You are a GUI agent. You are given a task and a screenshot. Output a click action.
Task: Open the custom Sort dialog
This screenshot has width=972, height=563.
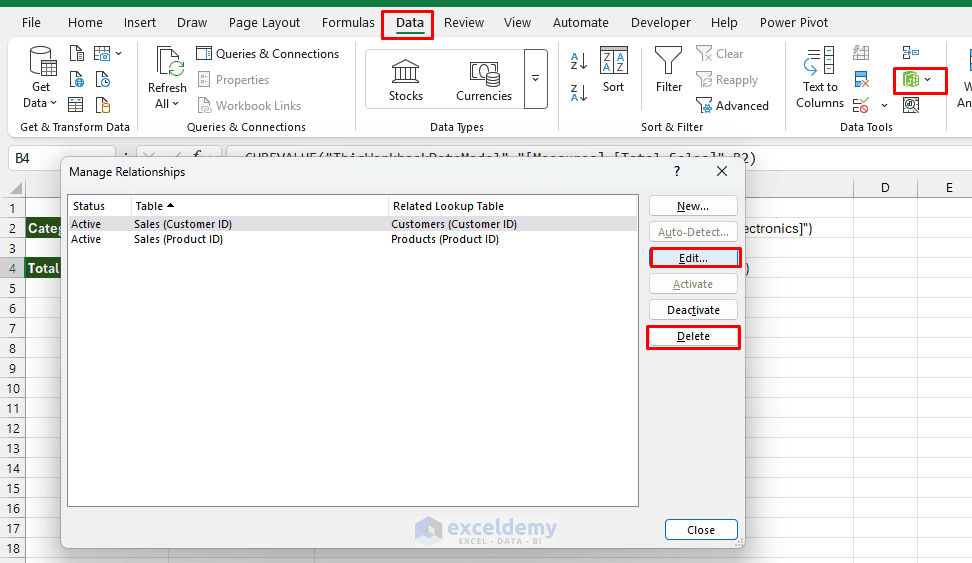point(614,70)
